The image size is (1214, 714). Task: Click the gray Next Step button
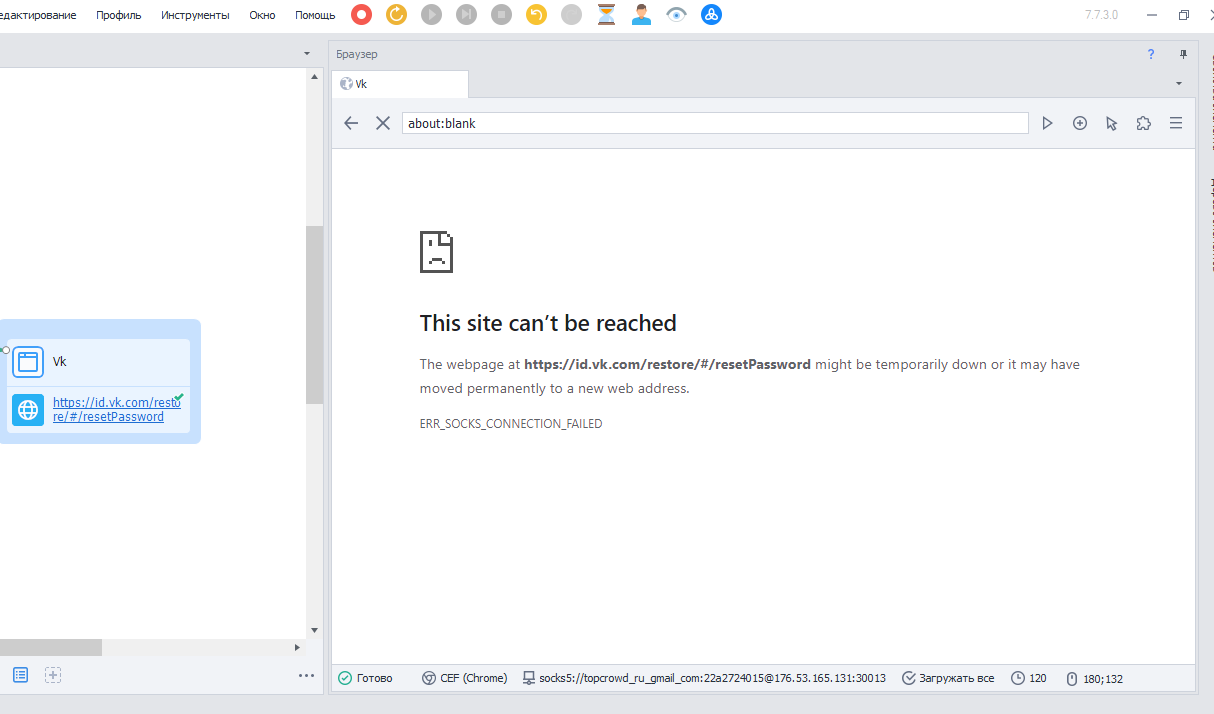click(467, 14)
